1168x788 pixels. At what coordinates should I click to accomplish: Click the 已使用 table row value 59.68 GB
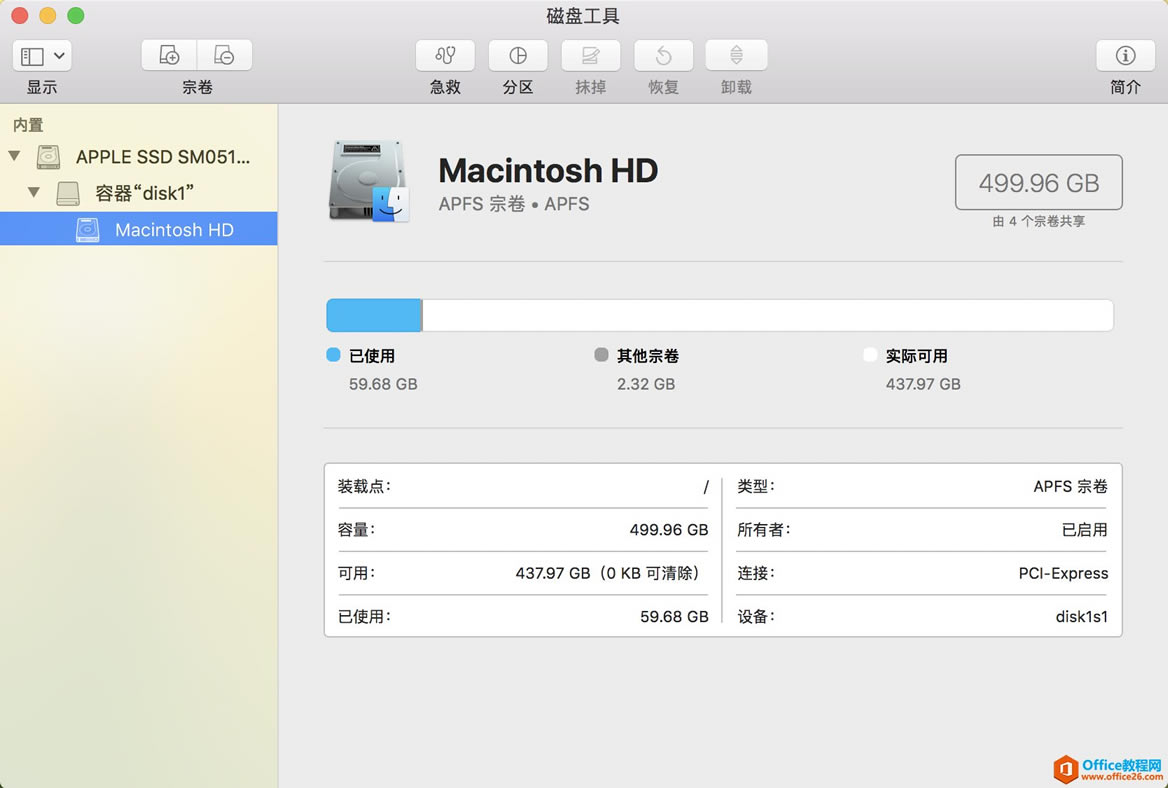click(x=674, y=617)
